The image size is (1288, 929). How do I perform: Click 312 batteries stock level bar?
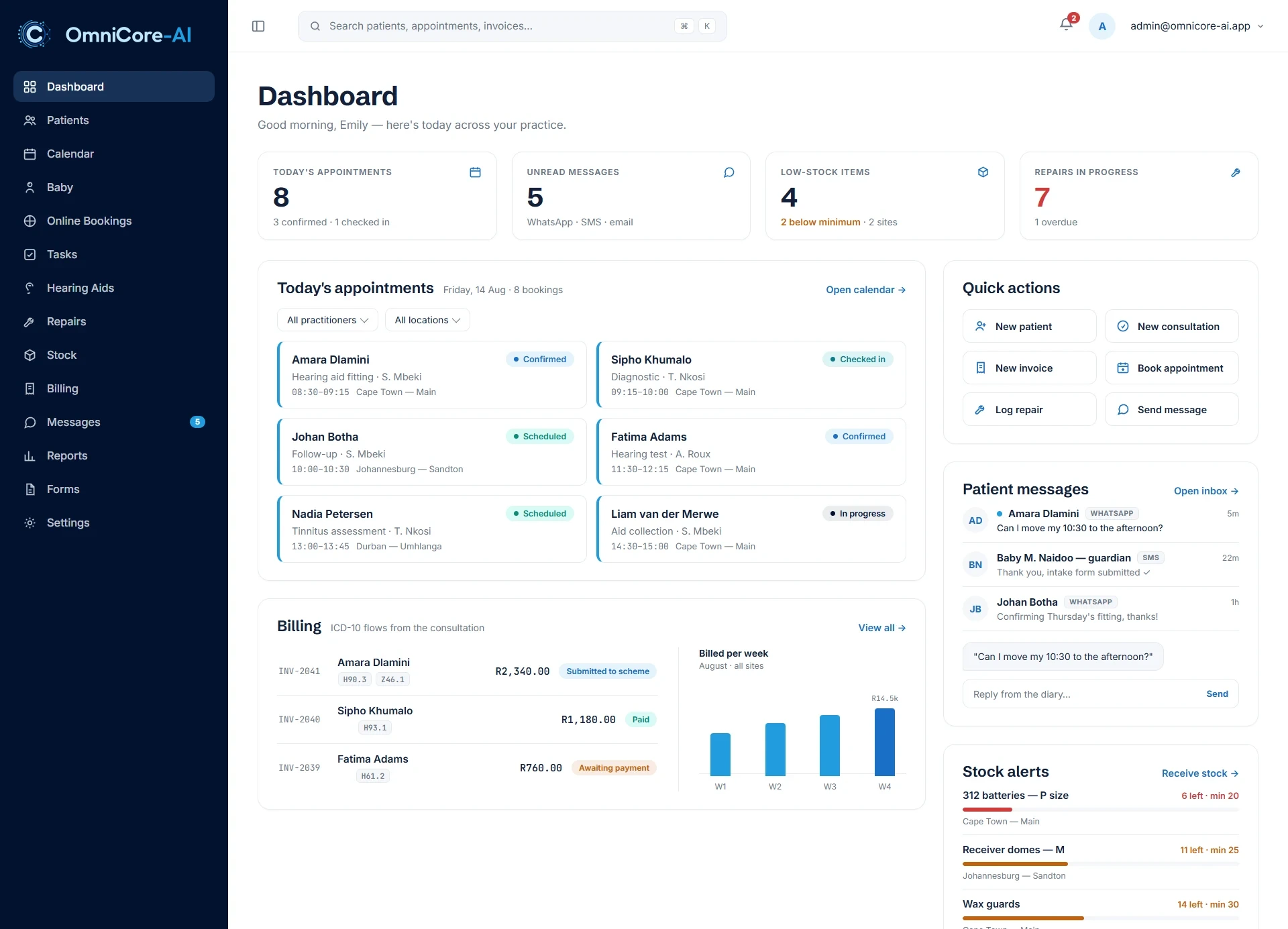(x=1100, y=810)
